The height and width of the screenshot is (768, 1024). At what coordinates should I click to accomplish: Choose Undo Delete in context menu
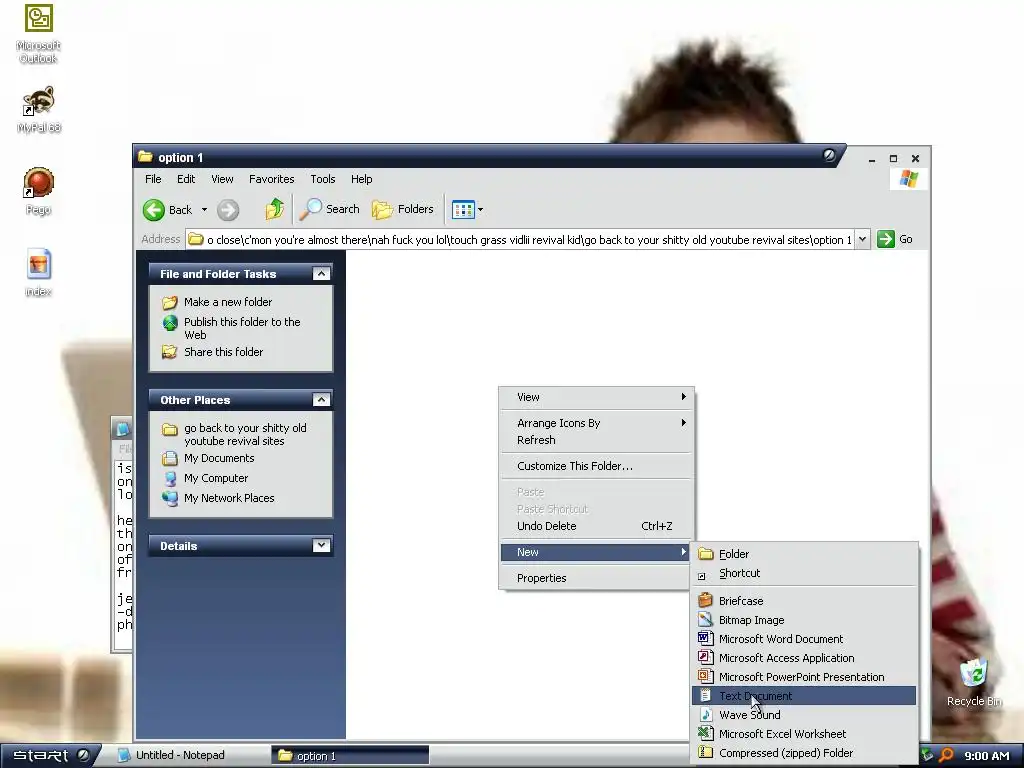(x=596, y=526)
